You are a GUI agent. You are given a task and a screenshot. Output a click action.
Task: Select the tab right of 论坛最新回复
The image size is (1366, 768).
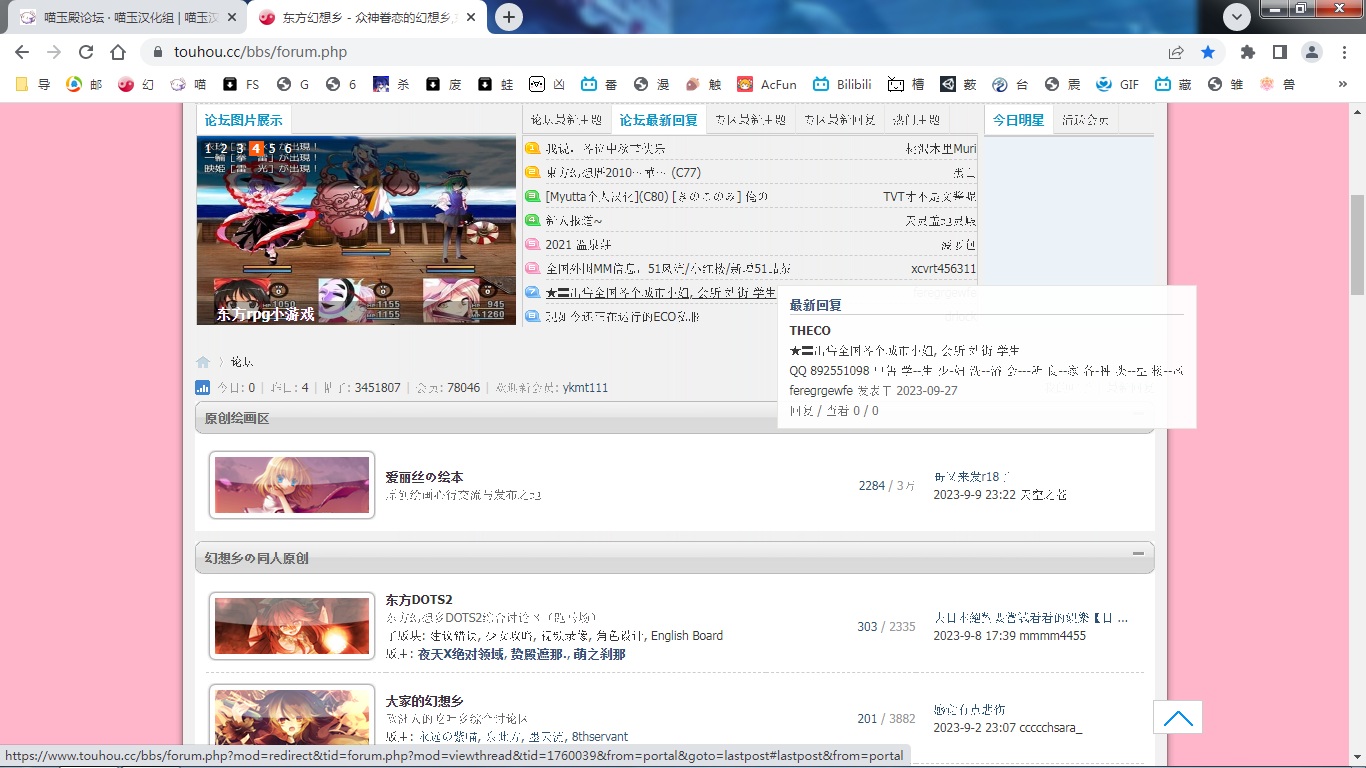pyautogui.click(x=751, y=120)
